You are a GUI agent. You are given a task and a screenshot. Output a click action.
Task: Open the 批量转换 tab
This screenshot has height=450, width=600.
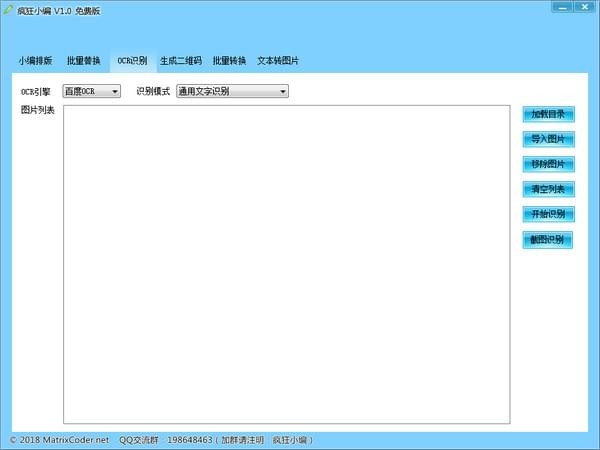click(229, 60)
